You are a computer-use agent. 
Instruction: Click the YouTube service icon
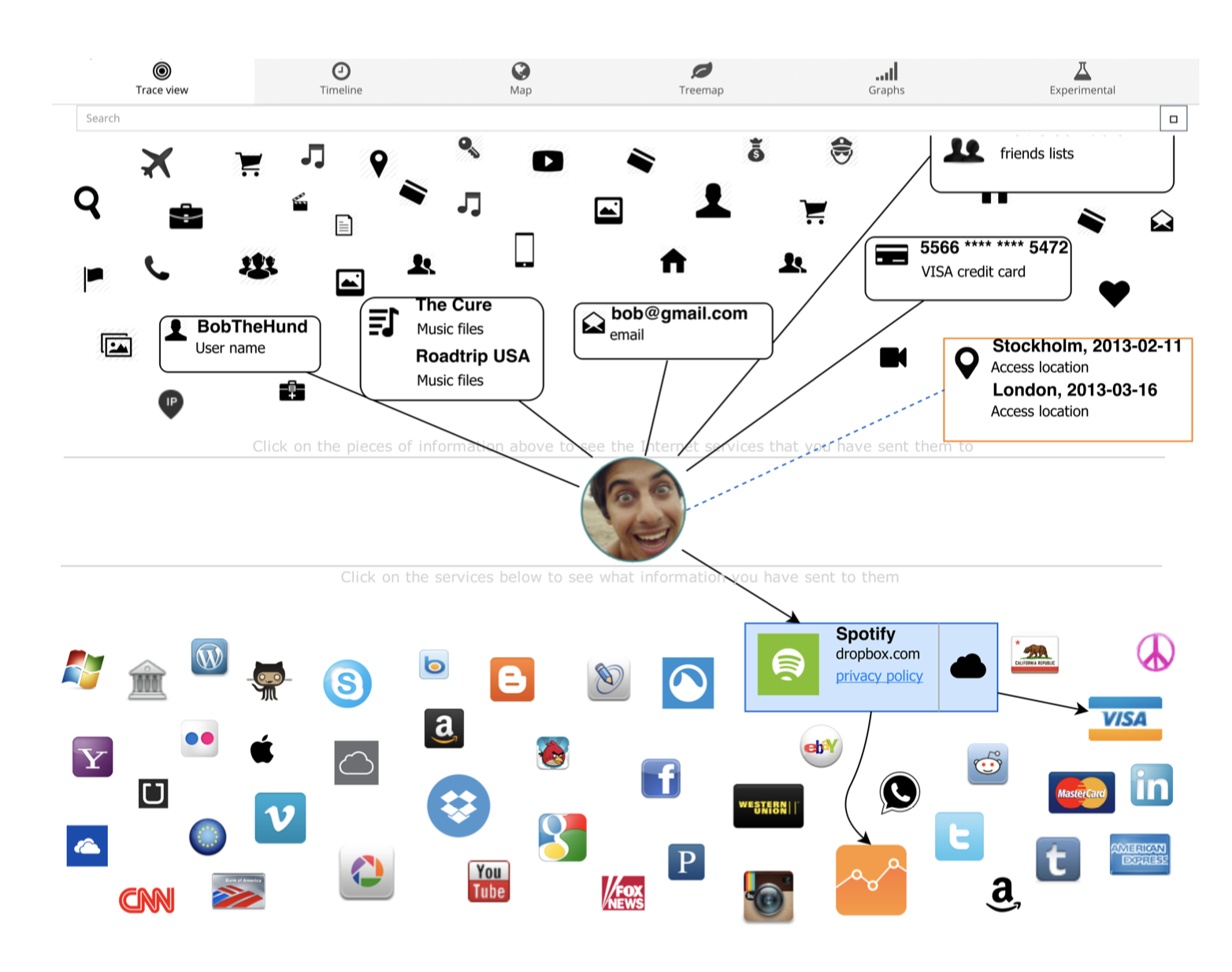[x=489, y=881]
